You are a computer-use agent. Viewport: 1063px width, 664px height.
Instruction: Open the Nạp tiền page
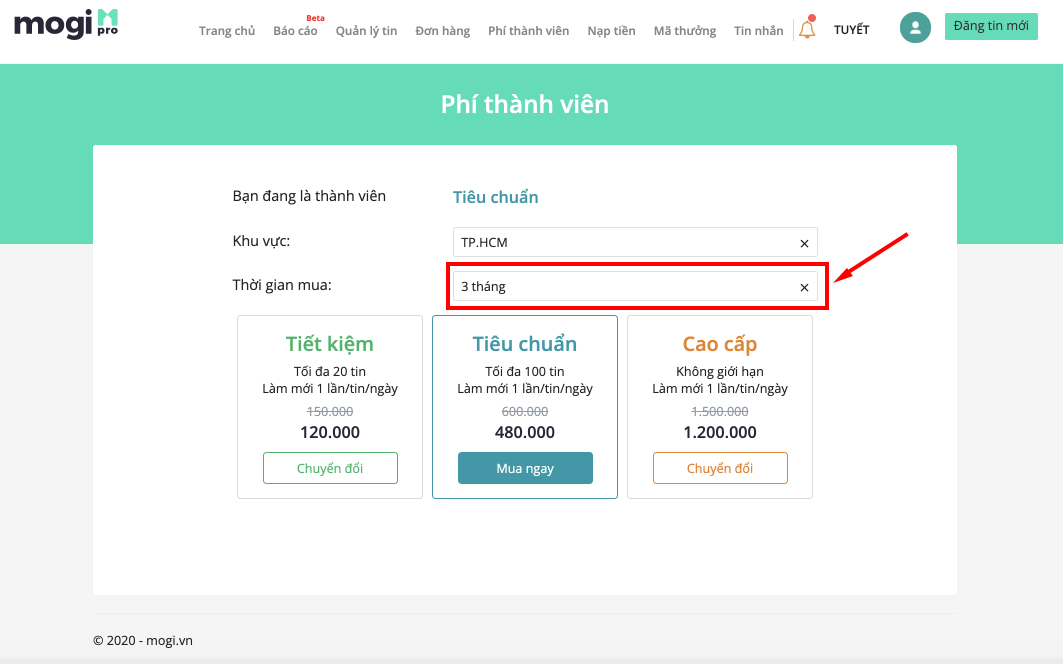[611, 31]
